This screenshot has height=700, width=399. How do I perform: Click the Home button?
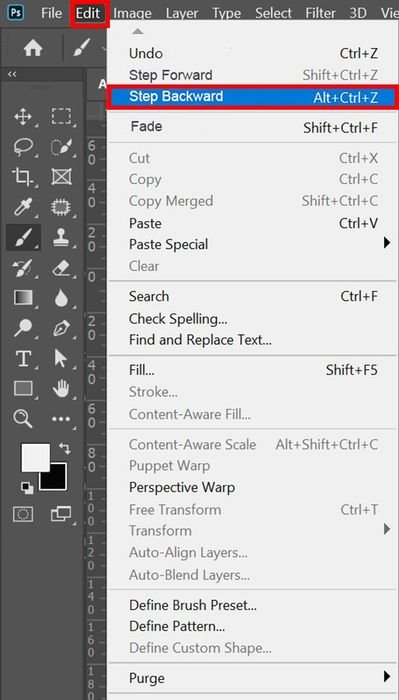(33, 48)
